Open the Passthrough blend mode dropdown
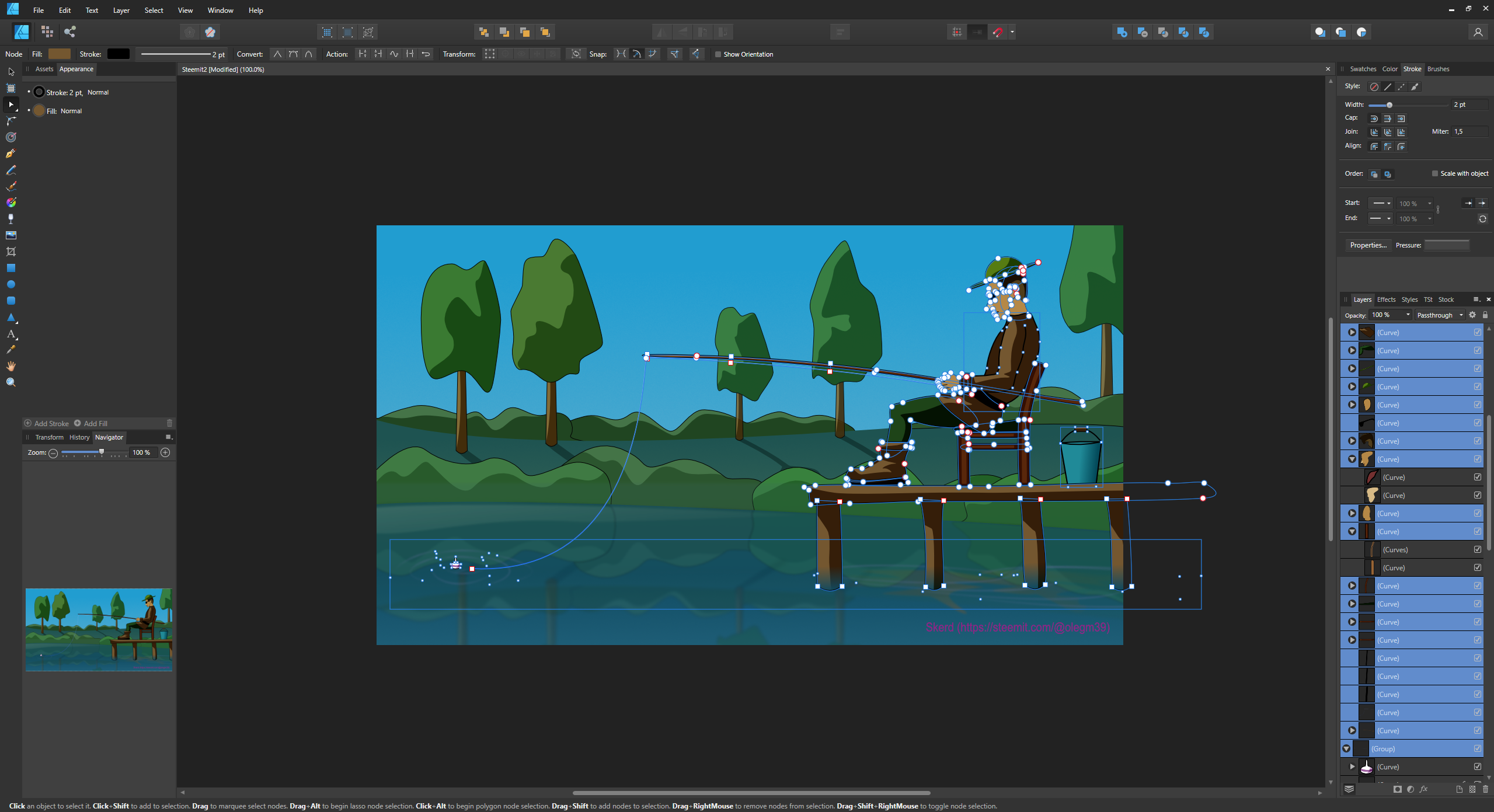 (x=1440, y=315)
